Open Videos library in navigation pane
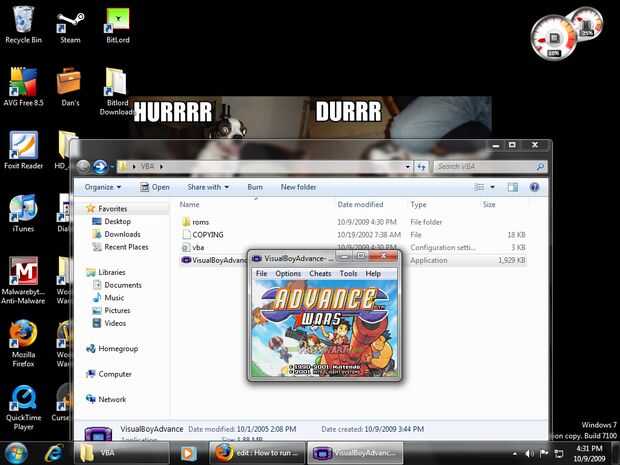Screen dimensions: 620x465 coord(115,323)
